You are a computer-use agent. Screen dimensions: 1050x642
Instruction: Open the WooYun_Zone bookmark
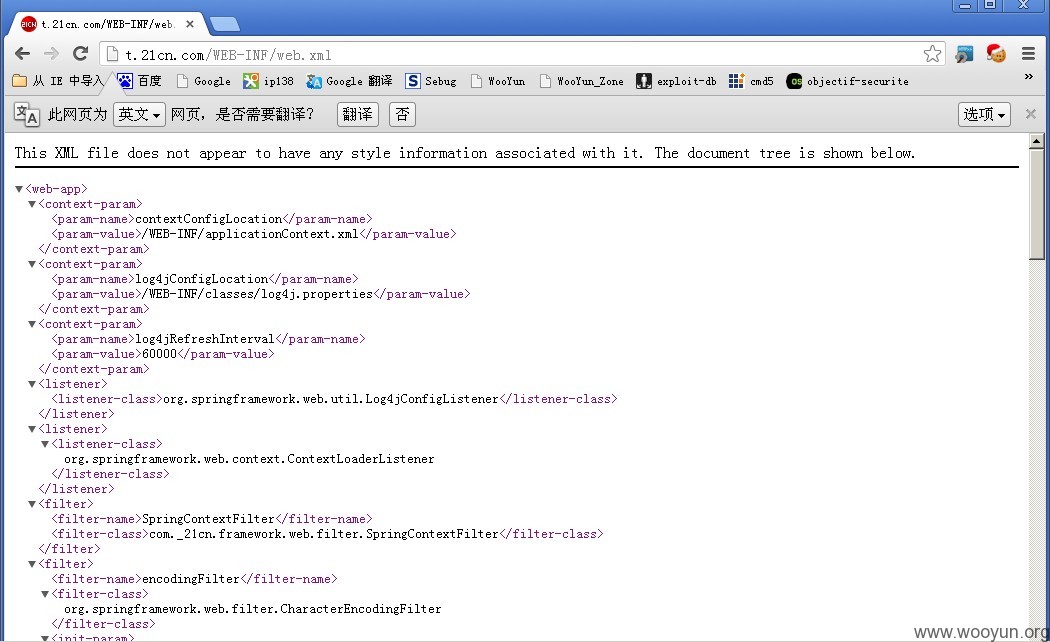click(581, 81)
